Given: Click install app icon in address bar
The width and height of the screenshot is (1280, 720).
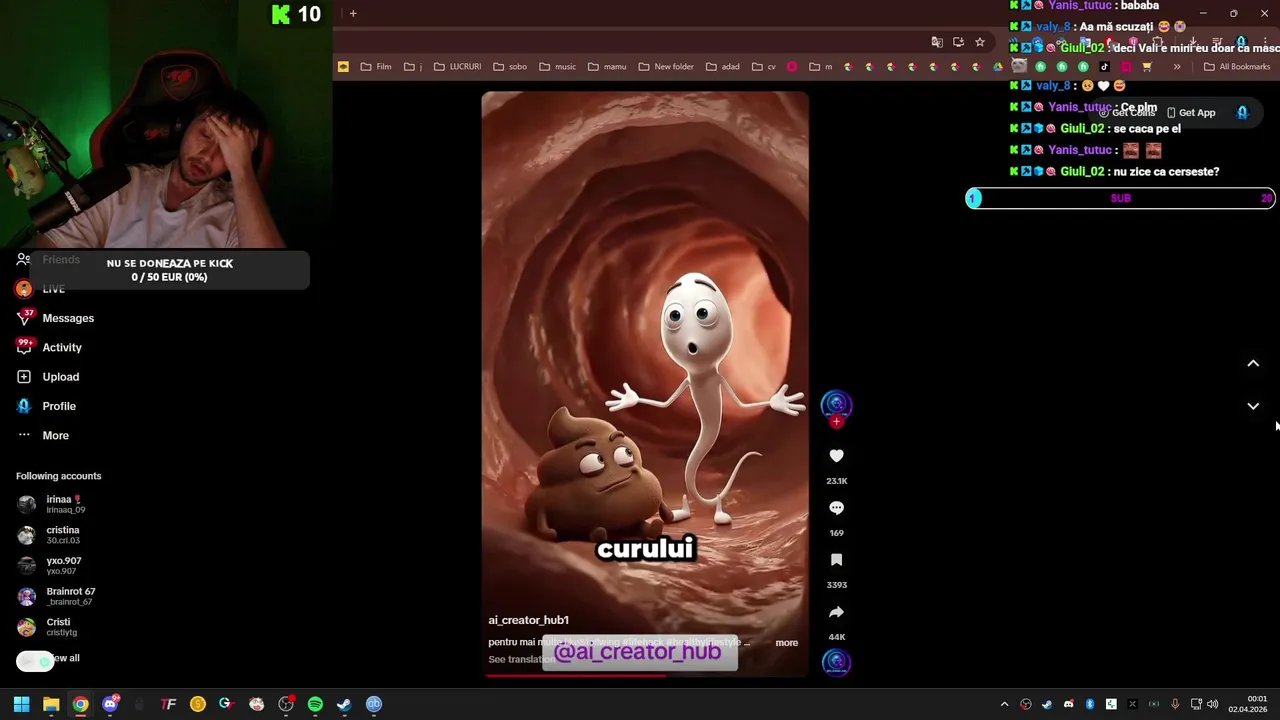Looking at the screenshot, I should 958,42.
